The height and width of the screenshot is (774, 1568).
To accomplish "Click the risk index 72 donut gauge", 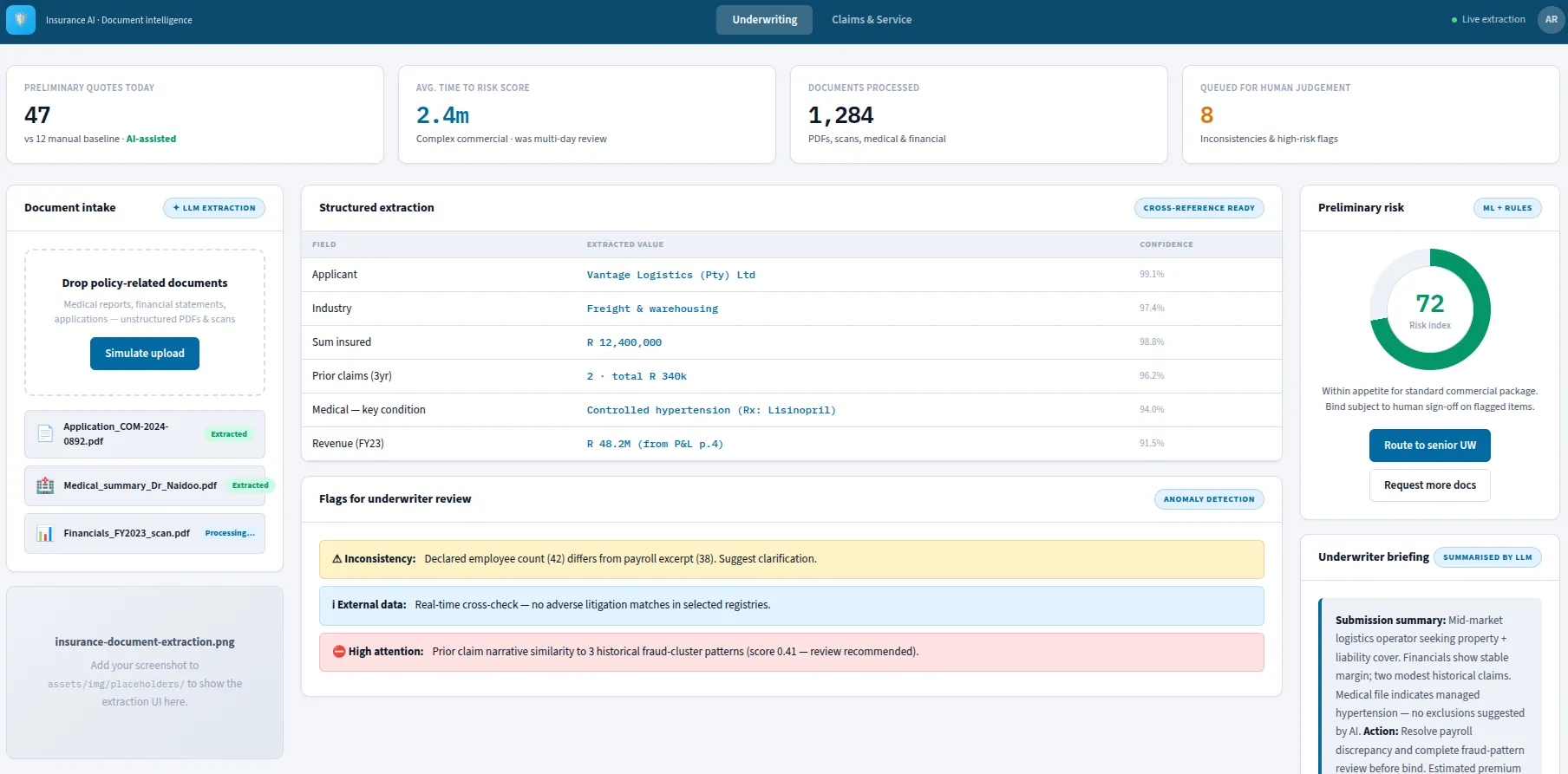I will pos(1430,309).
